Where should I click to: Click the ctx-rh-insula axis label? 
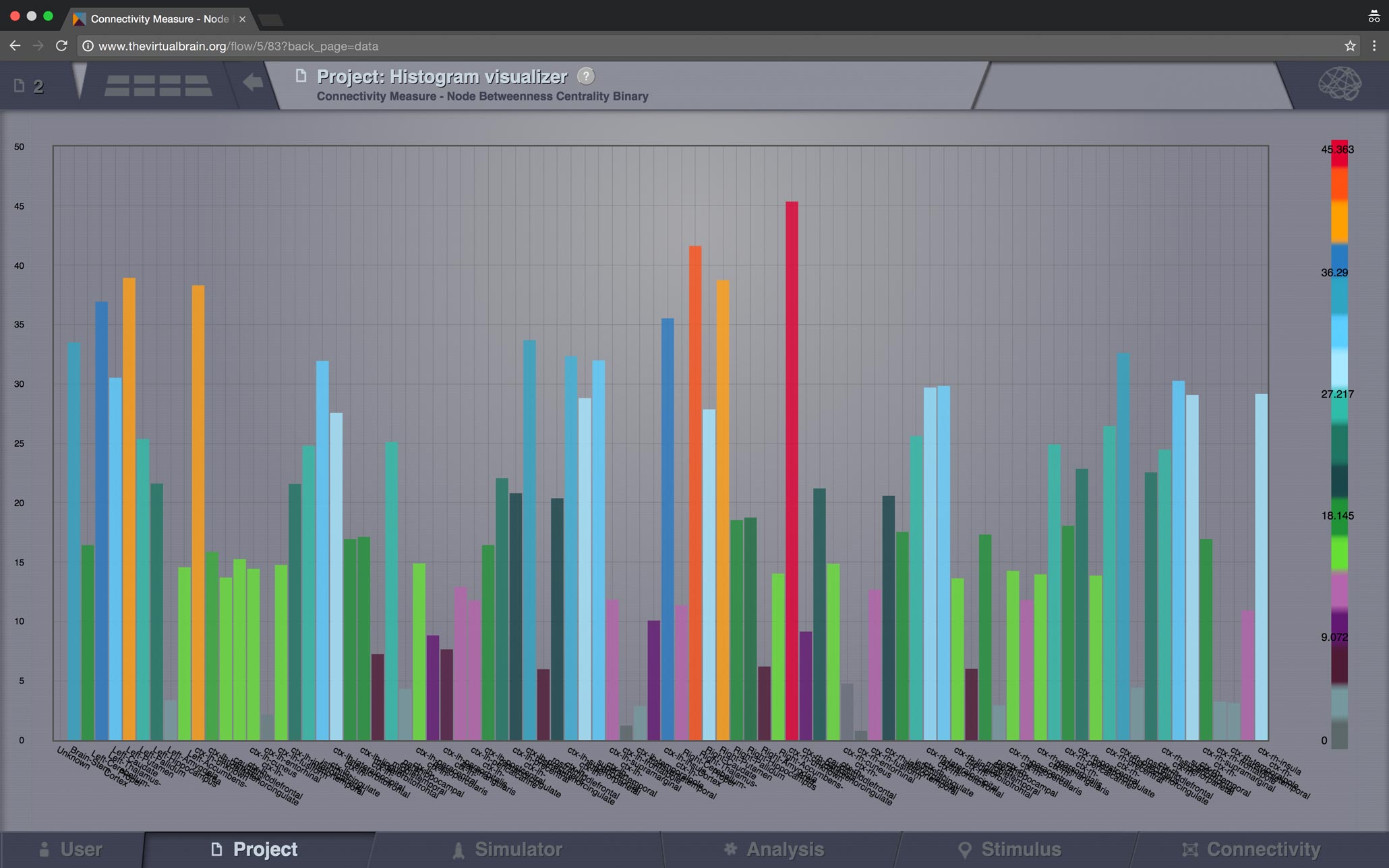pyautogui.click(x=1279, y=762)
